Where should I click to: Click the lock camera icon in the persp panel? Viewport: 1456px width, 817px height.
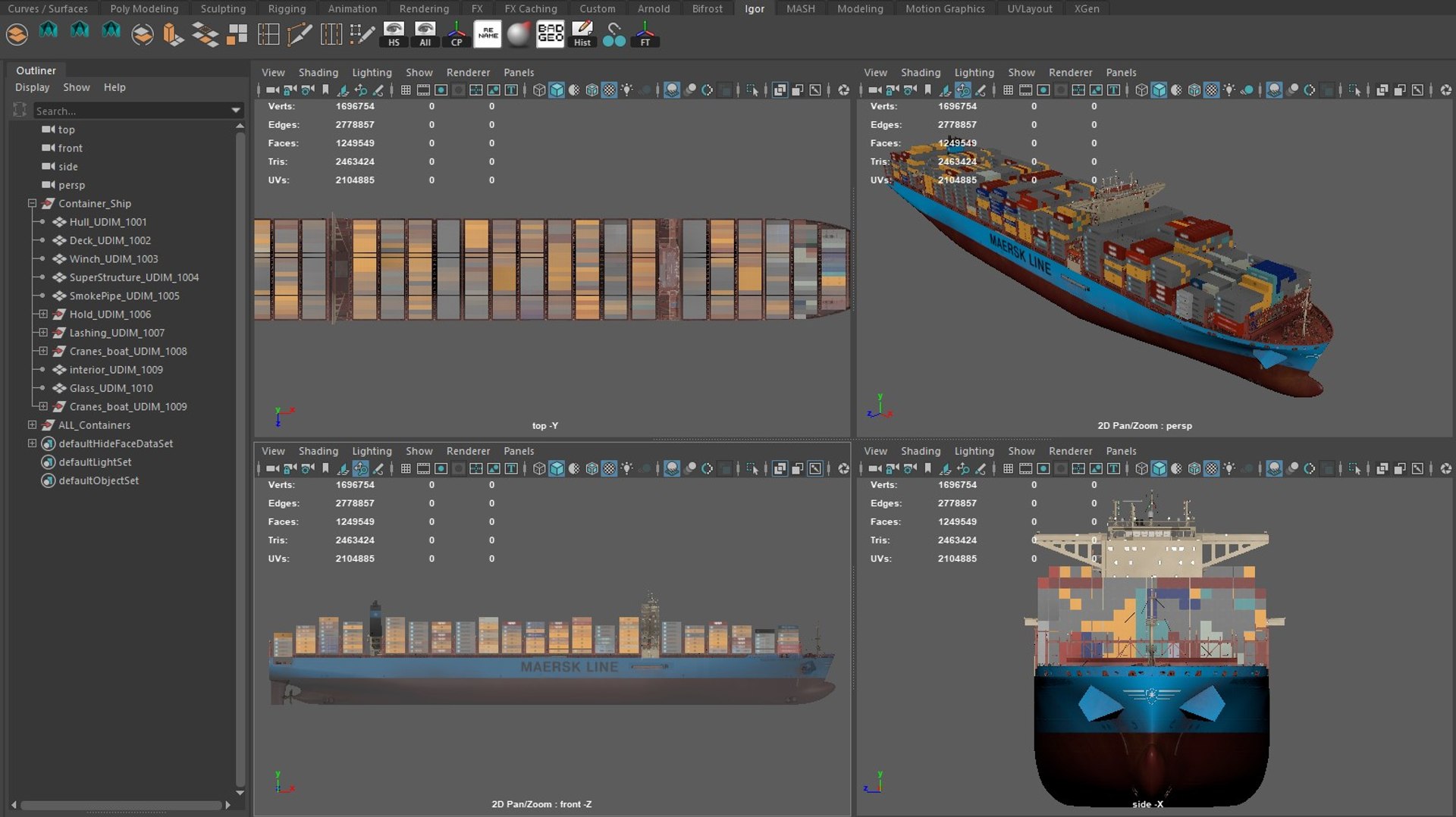(892, 90)
